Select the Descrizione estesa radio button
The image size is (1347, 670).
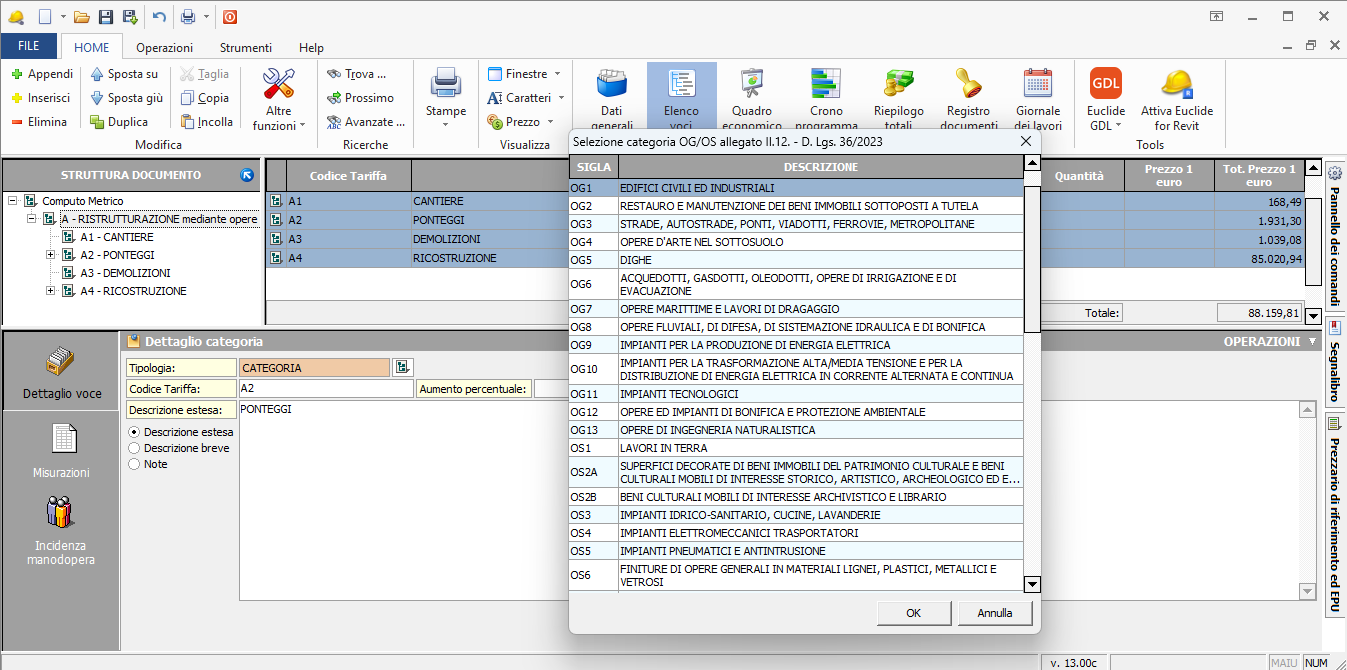coord(134,432)
